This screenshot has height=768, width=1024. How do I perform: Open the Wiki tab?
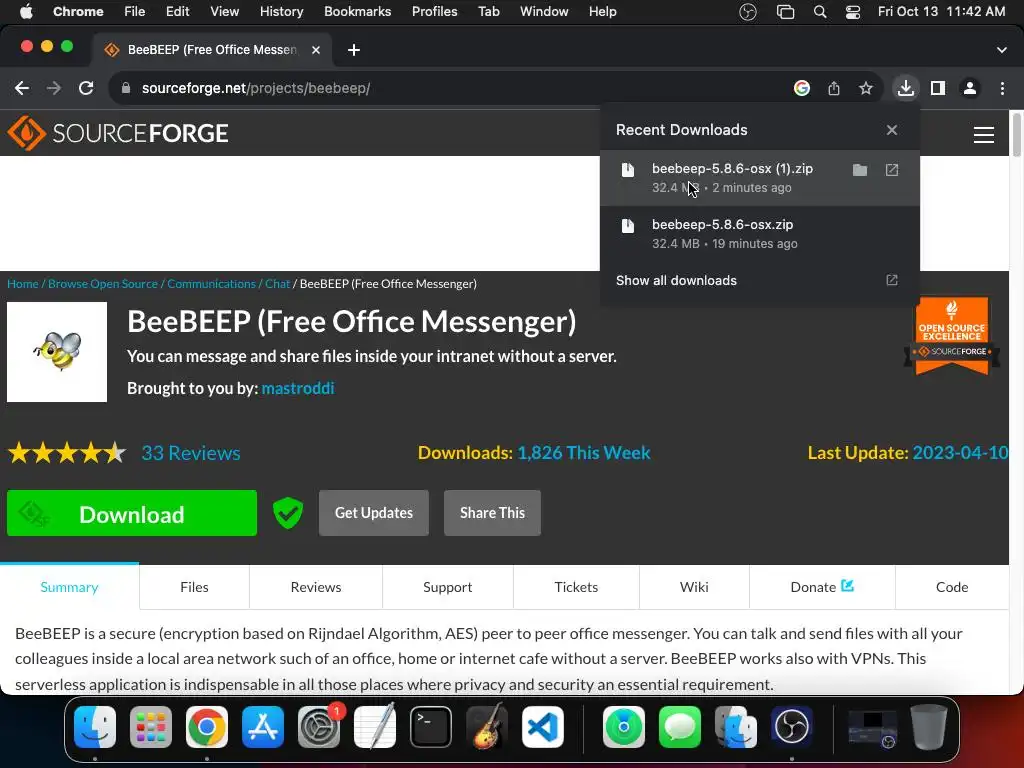694,587
